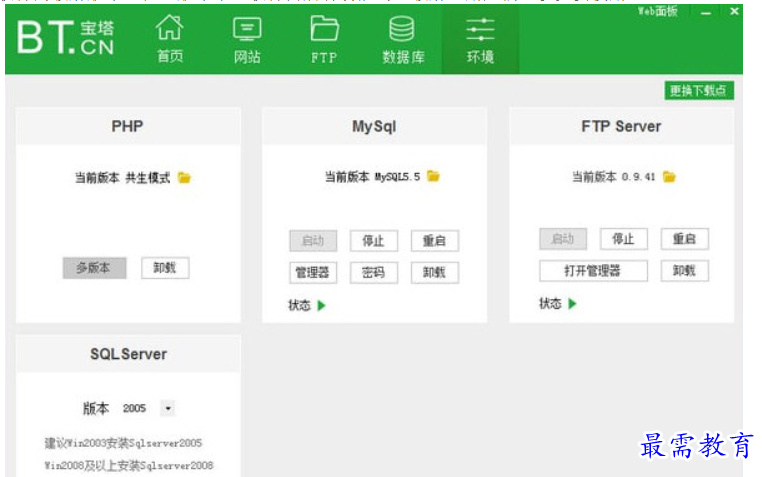Viewport: 762px width, 477px height.
Task: Switch to the 网站 website tab
Action: coord(247,40)
